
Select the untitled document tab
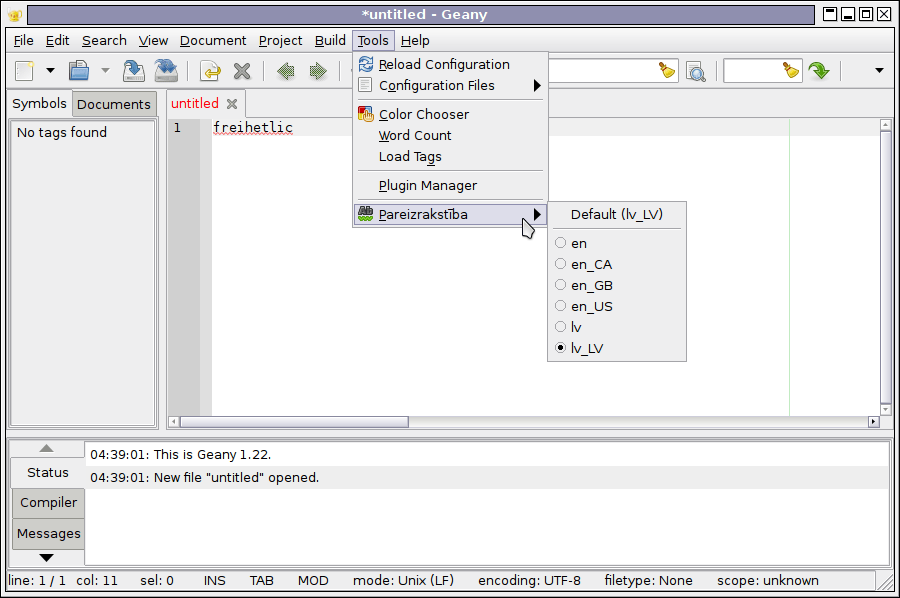195,103
